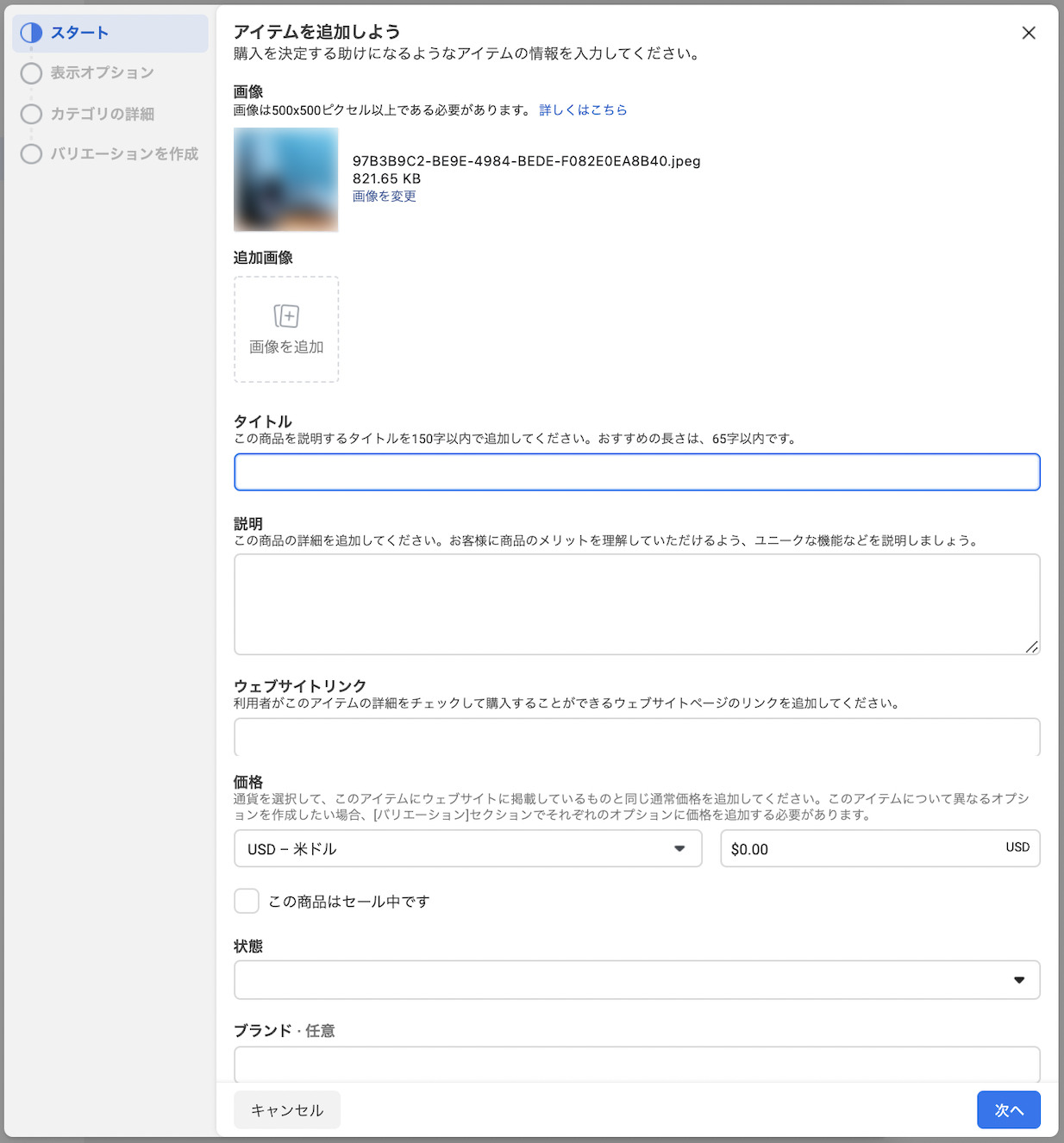Click the 表示オプション step circle icon
Image resolution: width=1064 pixels, height=1143 pixels.
pos(31,73)
